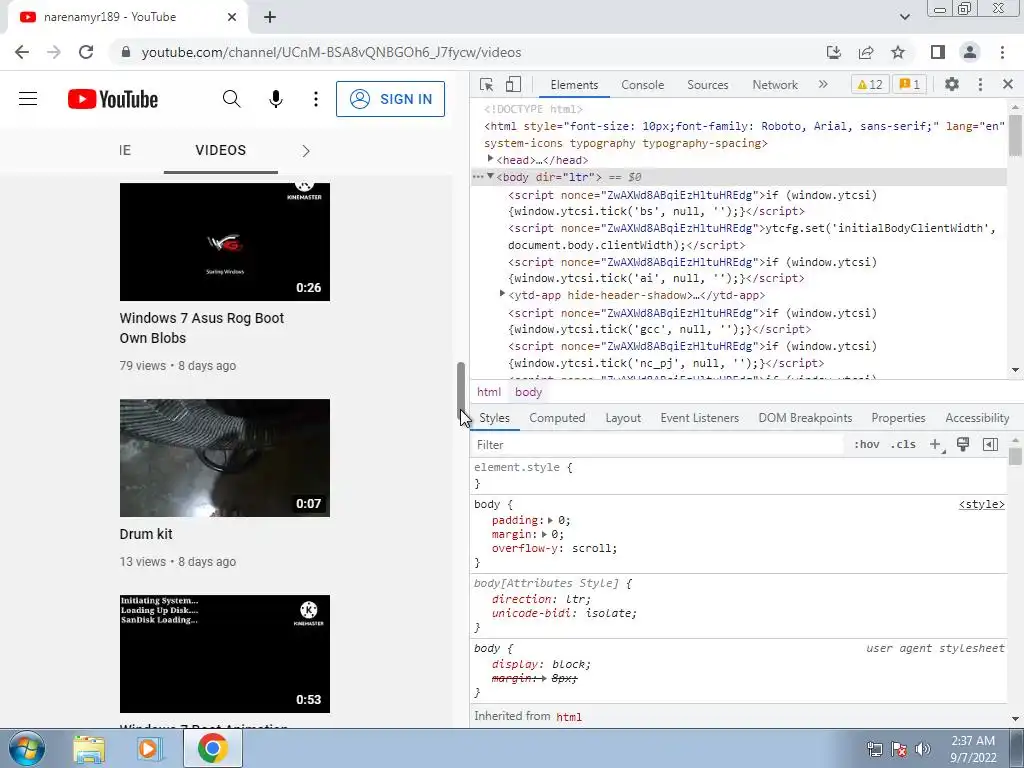Switch to the Elements panel tab
Image resolution: width=1024 pixels, height=768 pixels.
coord(574,85)
